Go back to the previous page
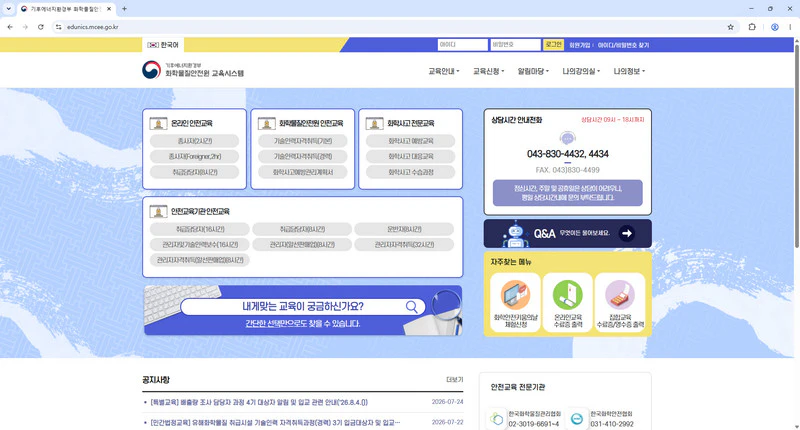800x430 pixels. (10, 27)
